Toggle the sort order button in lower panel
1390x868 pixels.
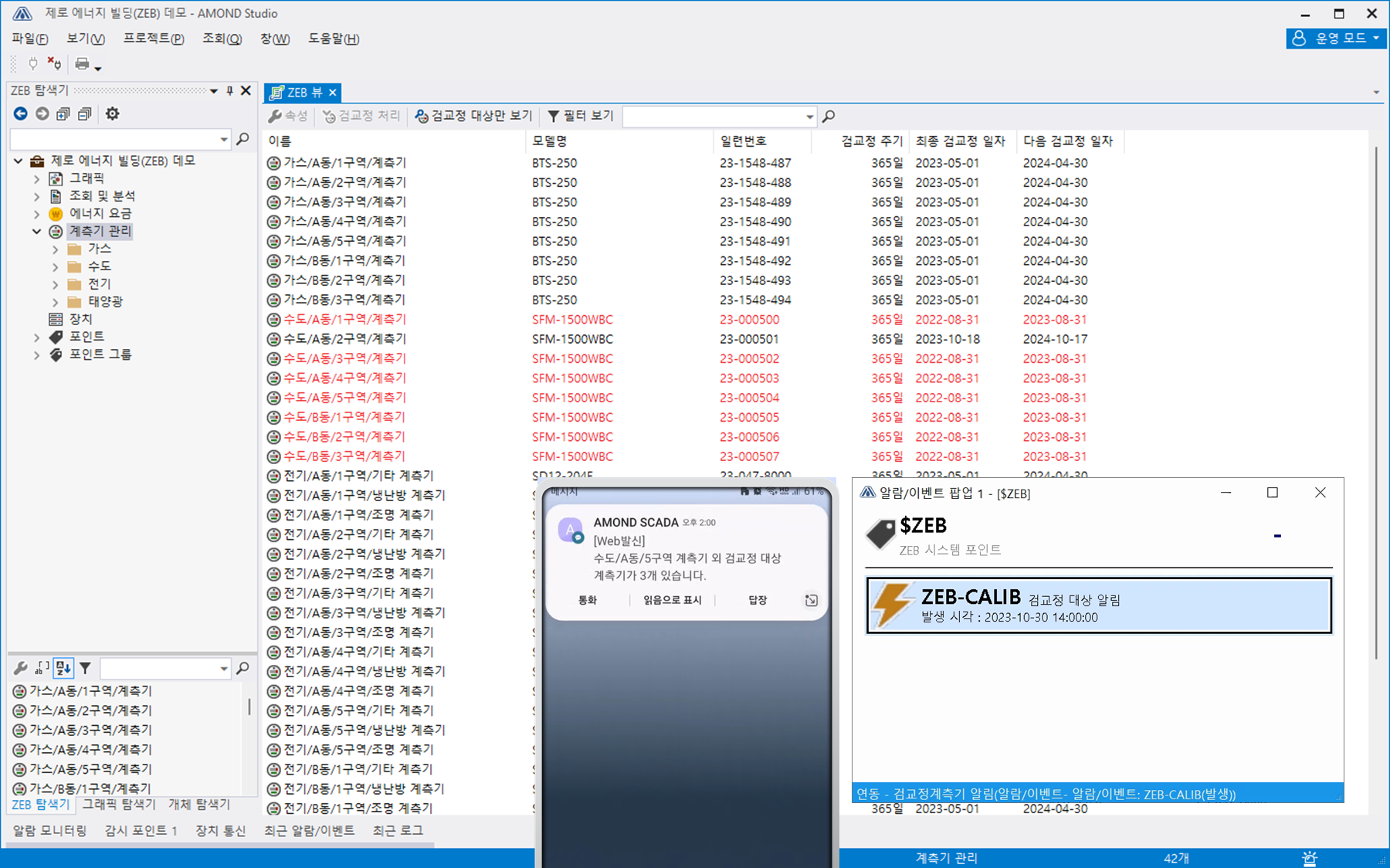(x=63, y=668)
